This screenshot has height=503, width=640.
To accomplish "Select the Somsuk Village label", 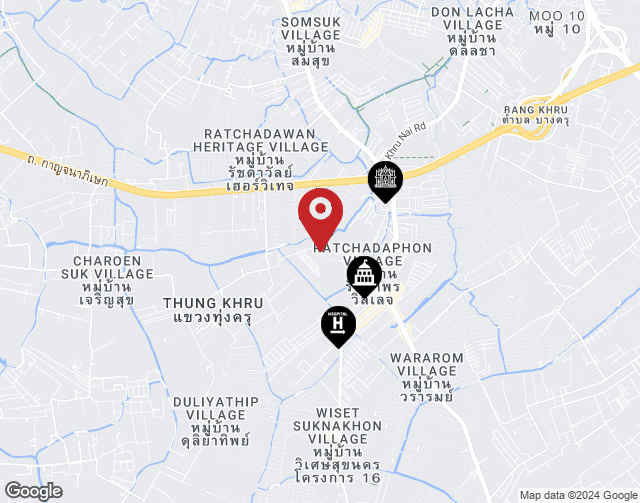I will click(x=311, y=41).
